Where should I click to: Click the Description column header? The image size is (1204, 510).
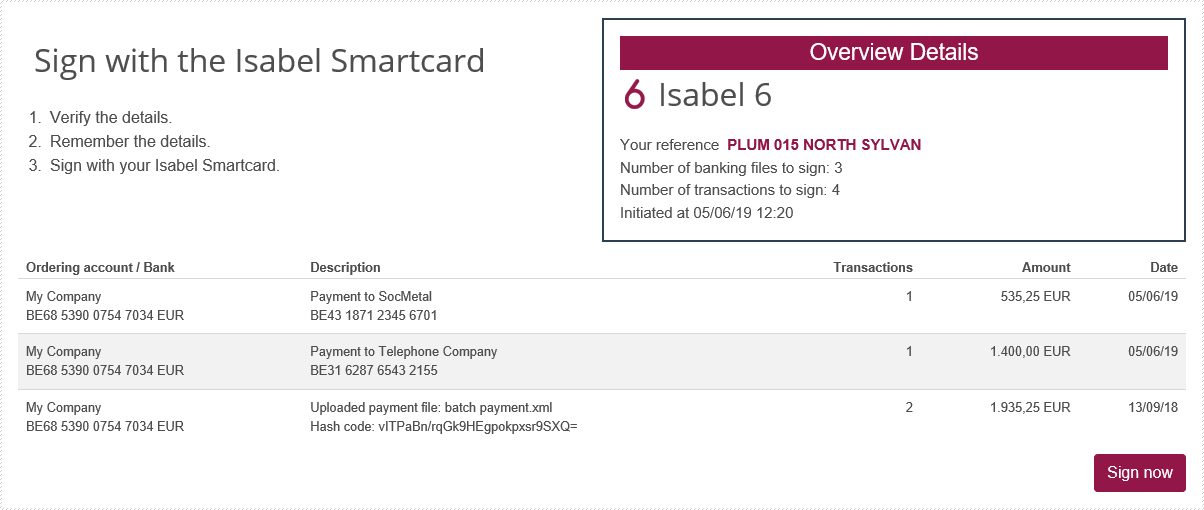point(345,267)
